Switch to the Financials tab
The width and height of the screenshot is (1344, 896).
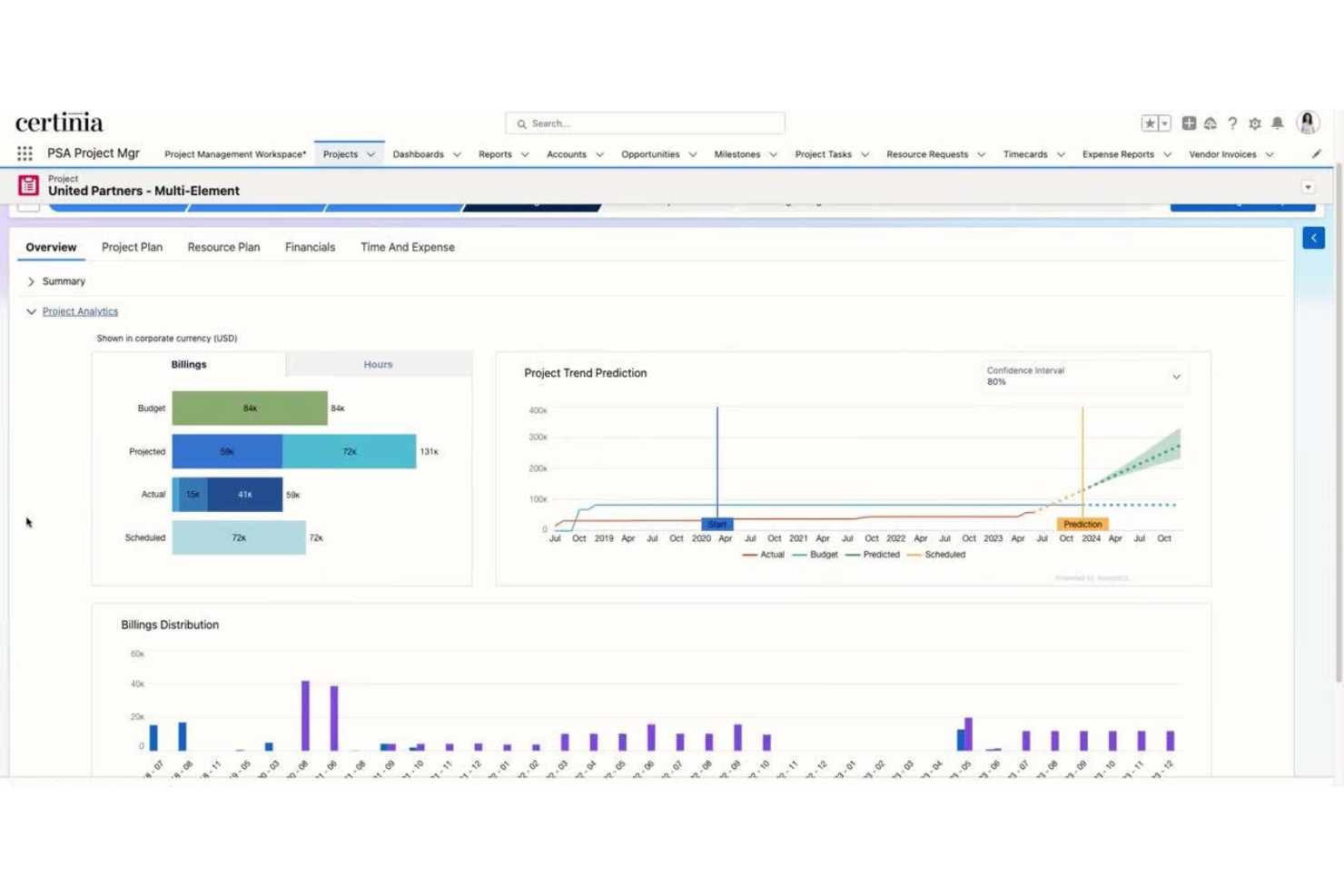(310, 247)
